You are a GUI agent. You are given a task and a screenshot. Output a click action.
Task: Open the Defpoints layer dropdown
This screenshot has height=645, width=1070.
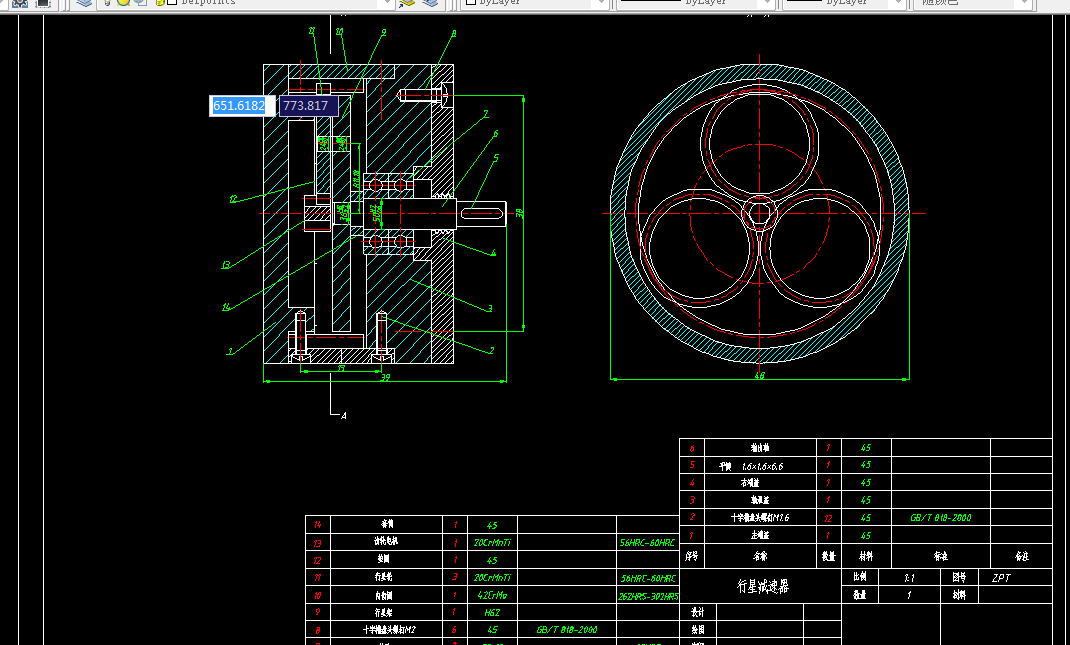(388, 3)
